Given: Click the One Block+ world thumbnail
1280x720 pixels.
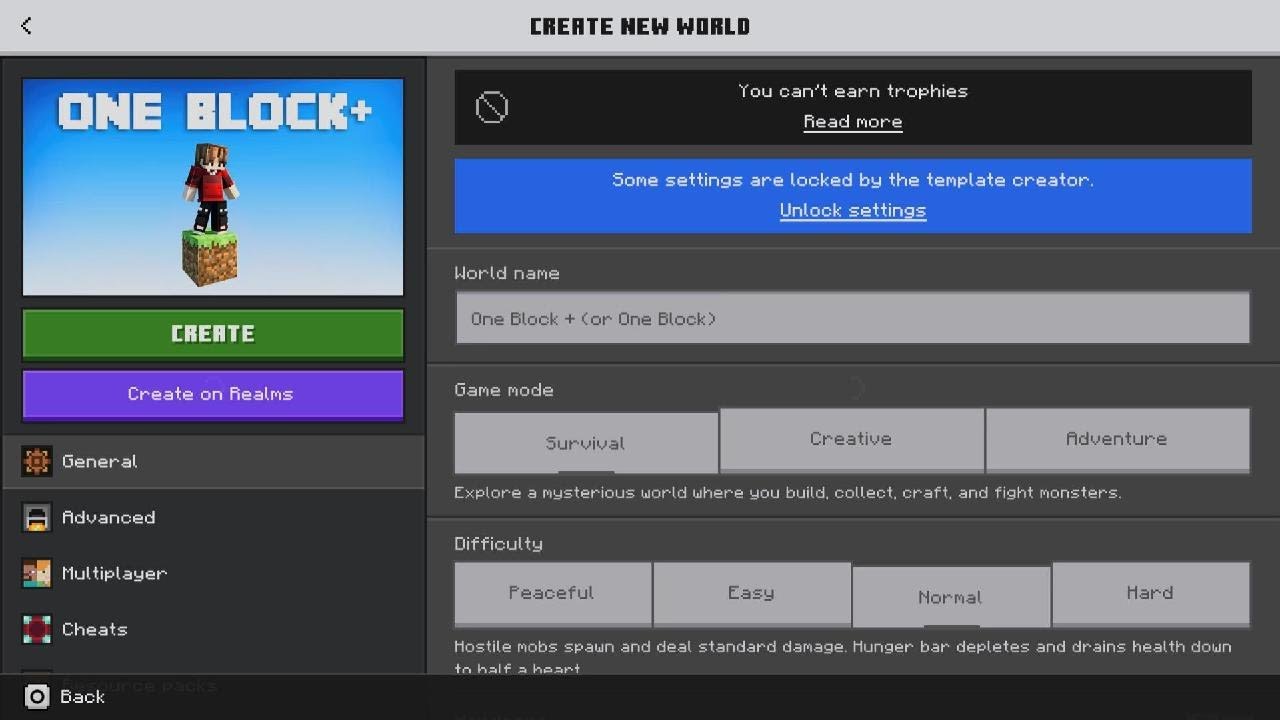Looking at the screenshot, I should coord(213,187).
